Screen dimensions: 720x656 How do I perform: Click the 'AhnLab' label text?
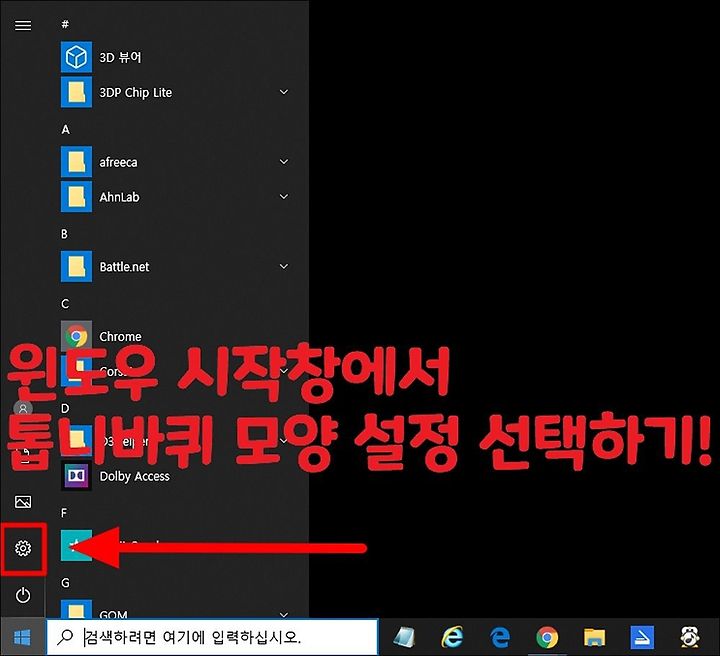[119, 197]
